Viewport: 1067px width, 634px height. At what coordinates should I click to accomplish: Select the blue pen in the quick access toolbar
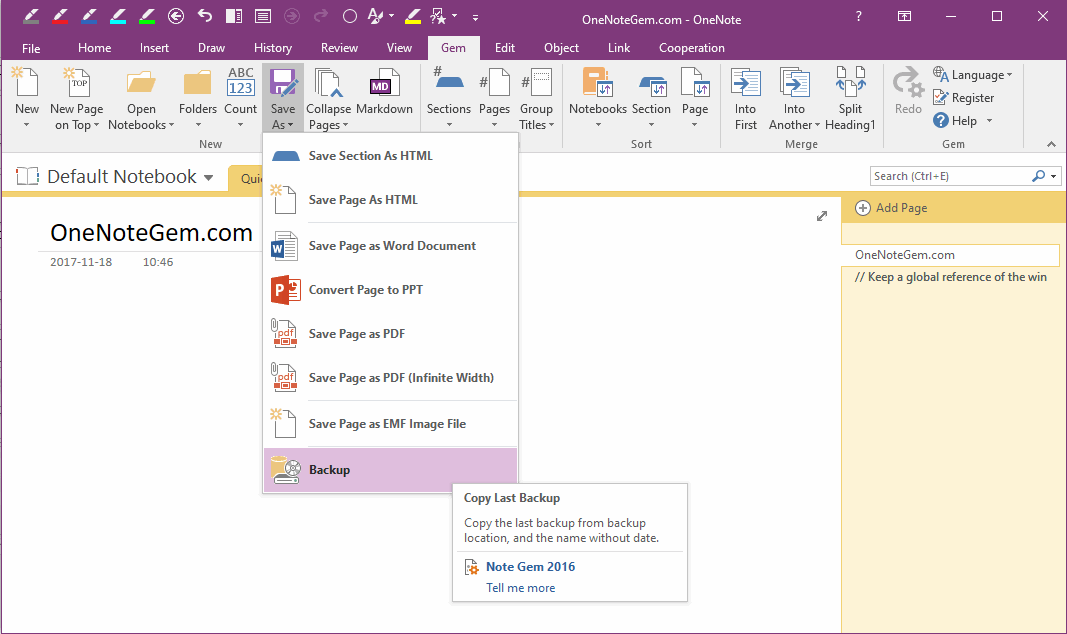point(88,16)
